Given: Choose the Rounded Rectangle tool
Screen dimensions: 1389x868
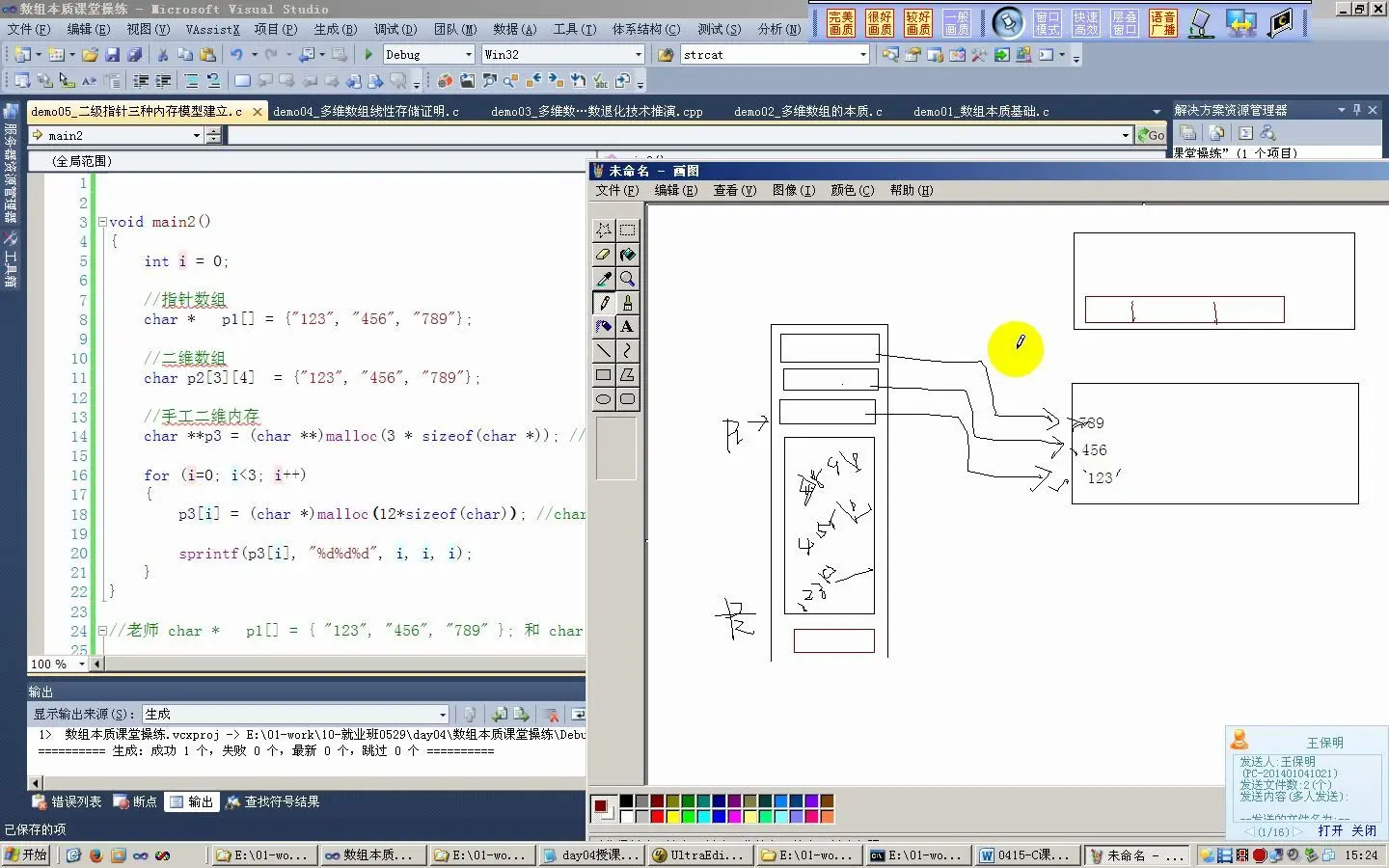Looking at the screenshot, I should tap(627, 398).
